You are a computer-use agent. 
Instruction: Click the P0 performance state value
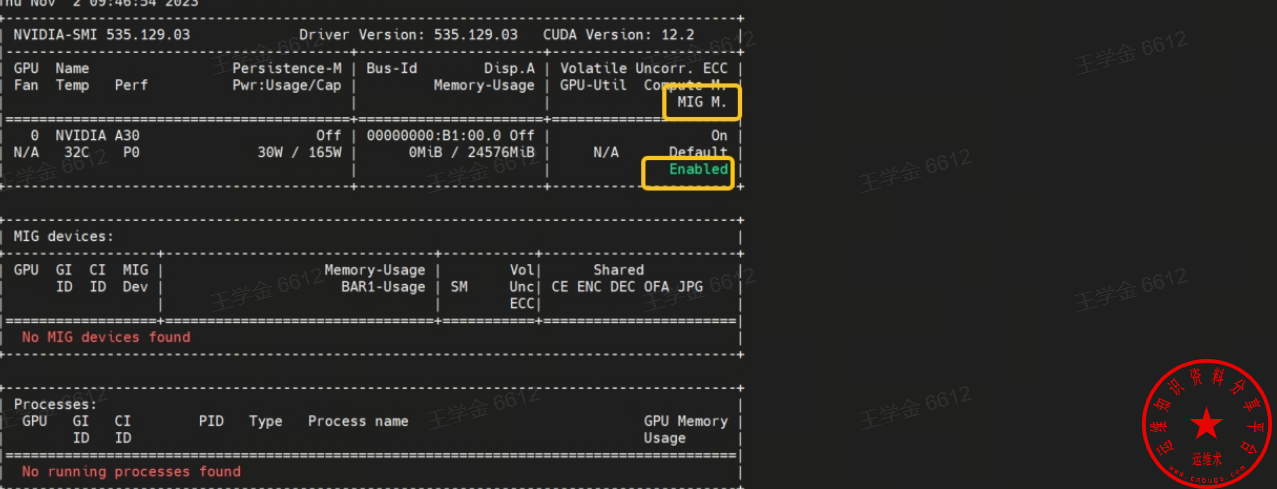point(131,152)
